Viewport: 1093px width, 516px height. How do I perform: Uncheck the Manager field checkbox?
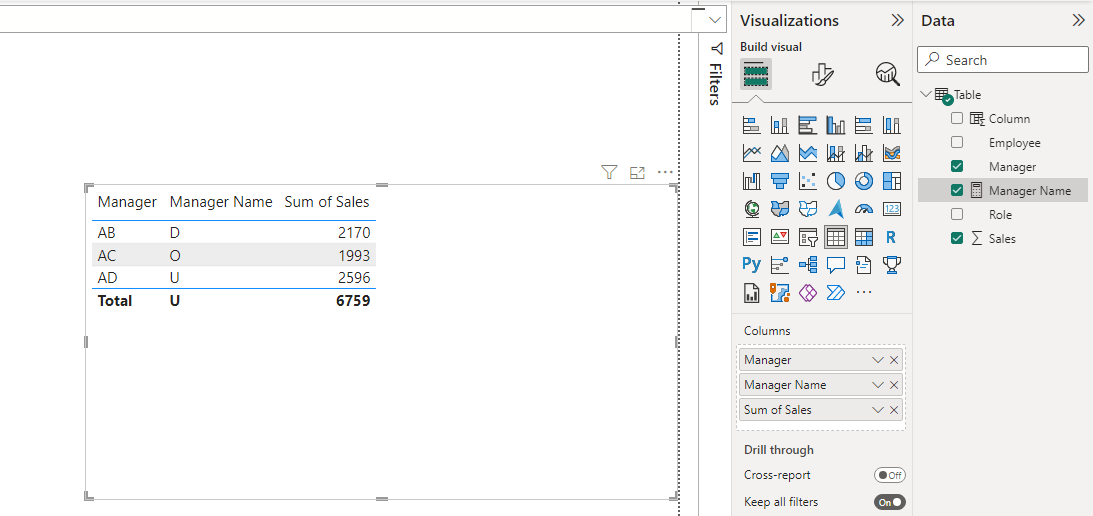coord(957,167)
